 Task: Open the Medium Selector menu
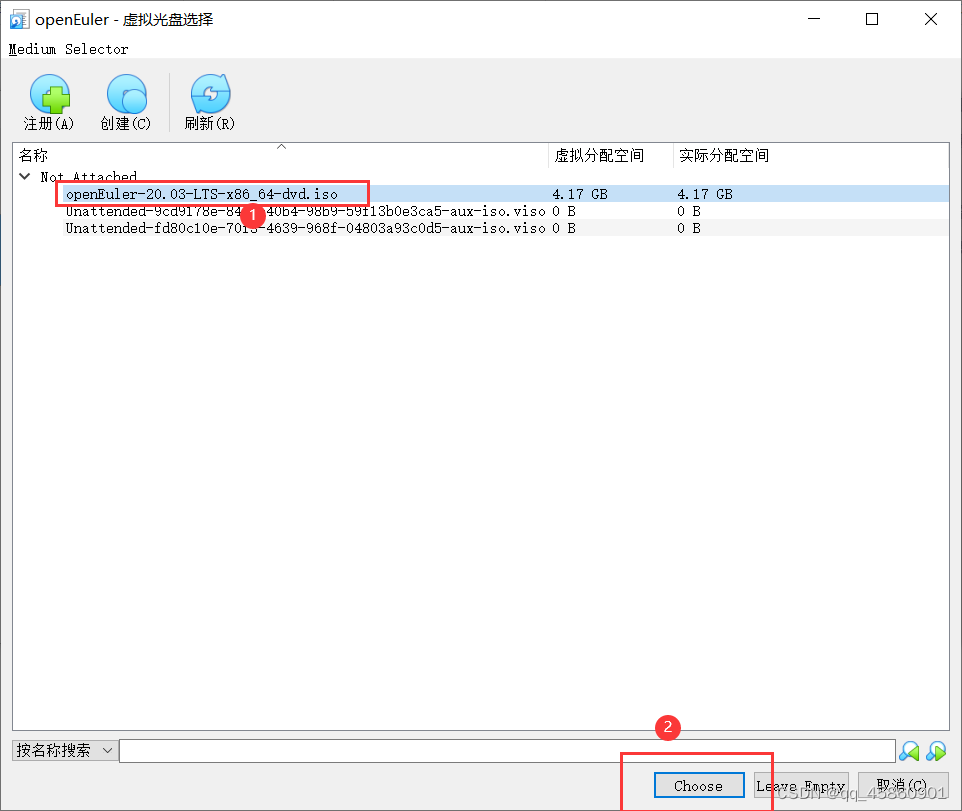(x=69, y=49)
